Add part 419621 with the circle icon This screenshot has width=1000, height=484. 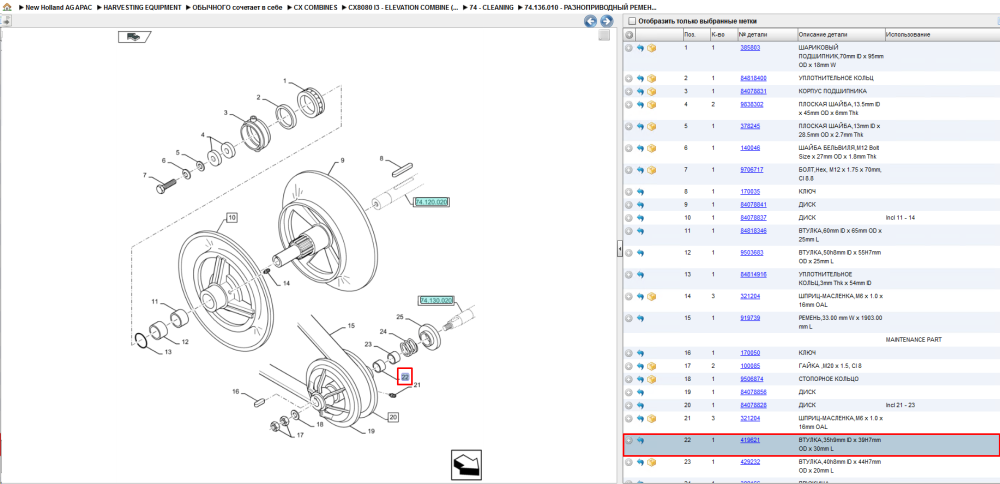click(x=629, y=440)
